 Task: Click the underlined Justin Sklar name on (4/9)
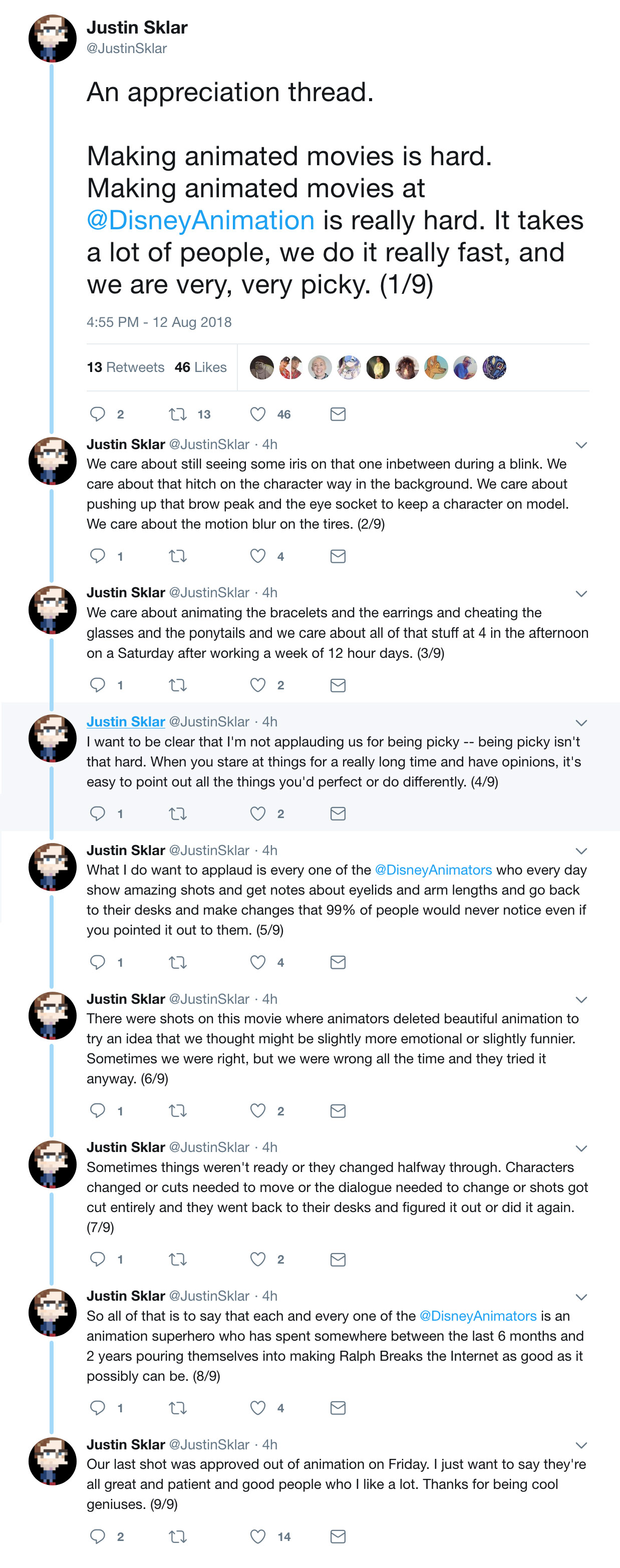[126, 721]
